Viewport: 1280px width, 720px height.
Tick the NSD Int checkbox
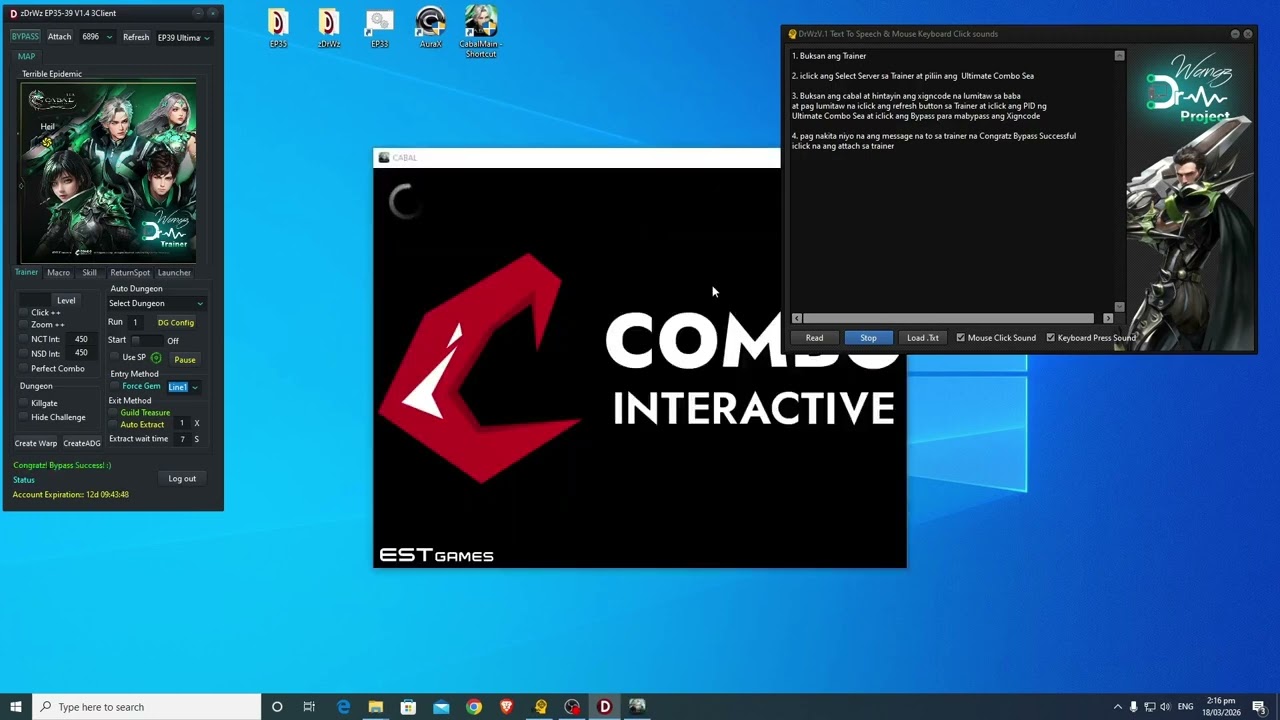[x=24, y=353]
